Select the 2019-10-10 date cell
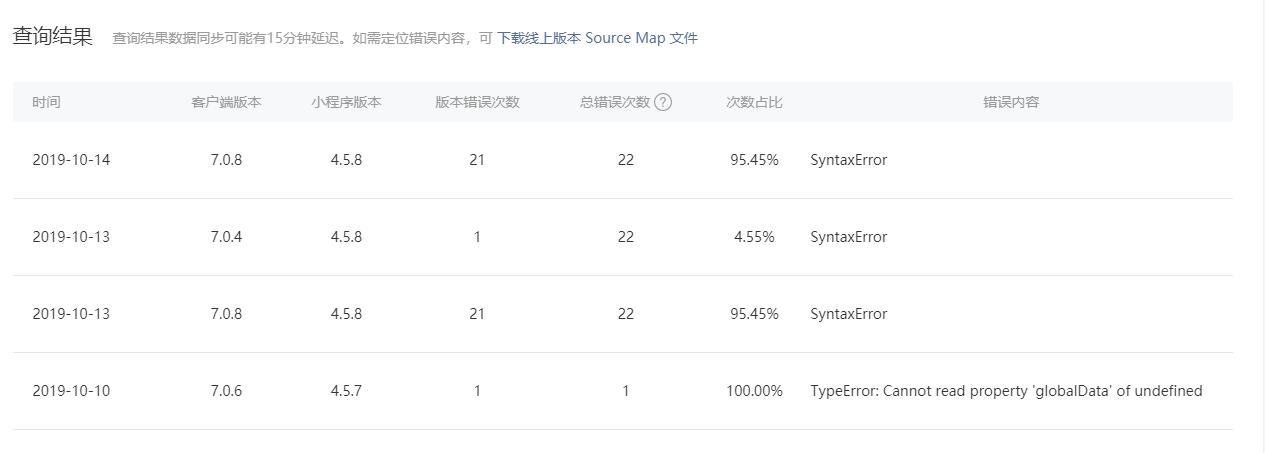Viewport: 1265px width, 453px height. (x=71, y=391)
